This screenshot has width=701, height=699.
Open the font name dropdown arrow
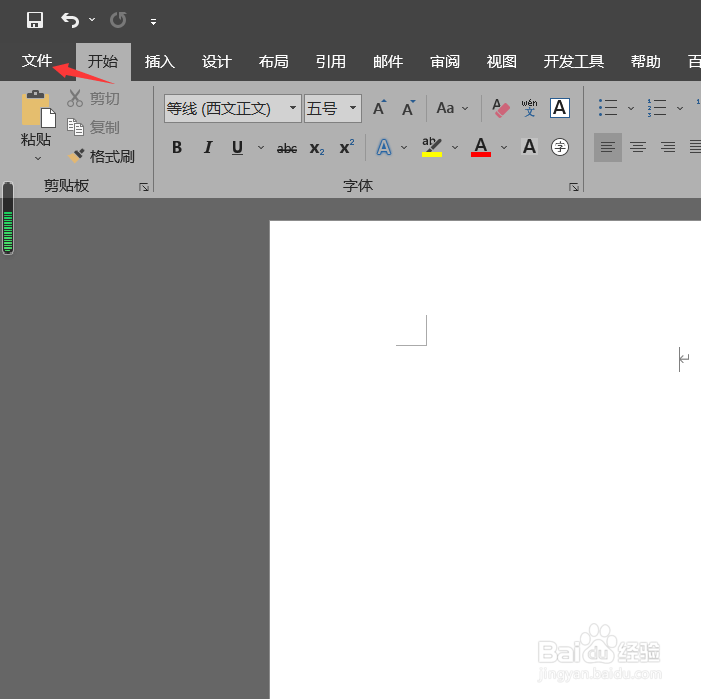point(293,108)
